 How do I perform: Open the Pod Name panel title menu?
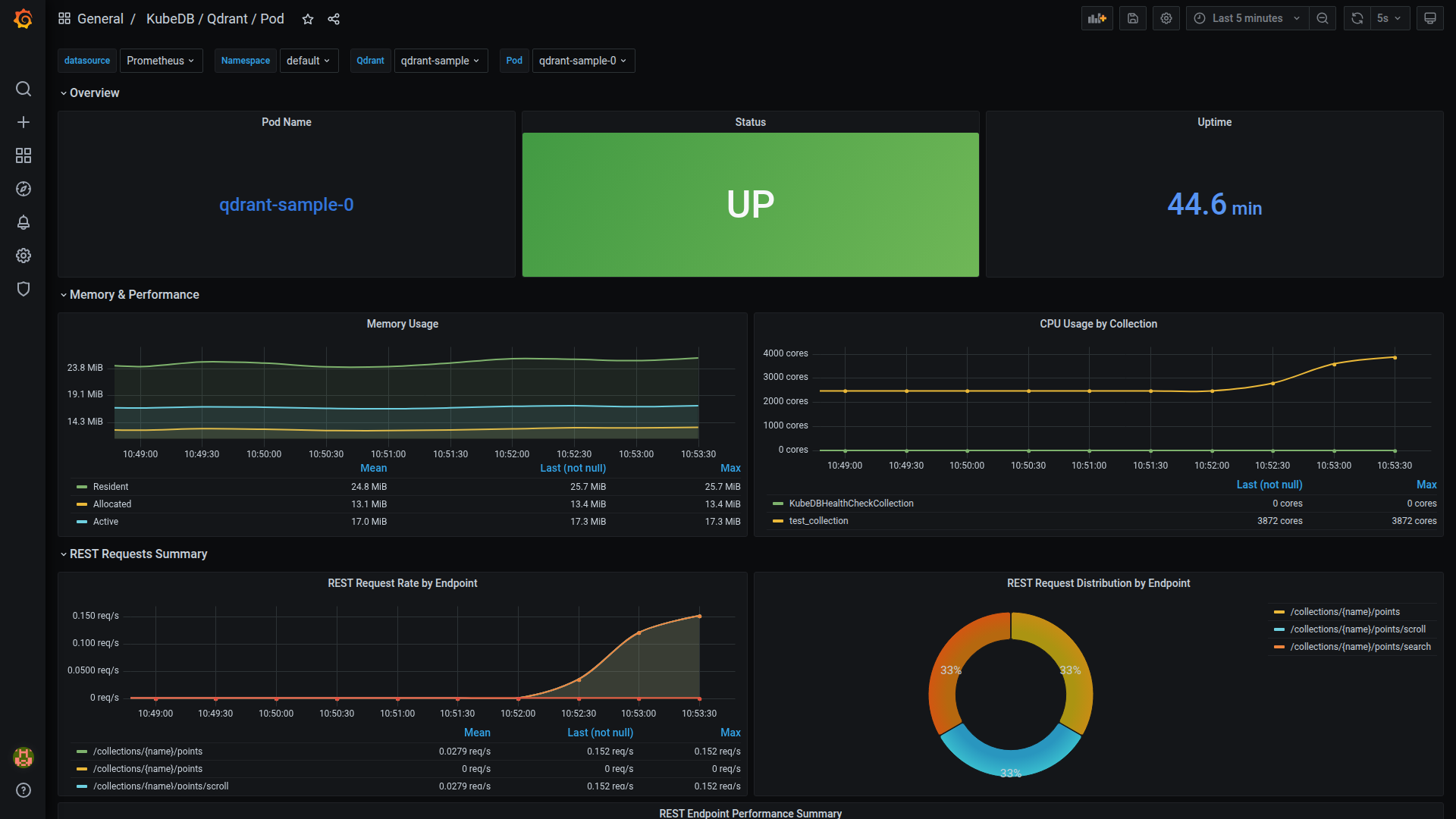[287, 122]
